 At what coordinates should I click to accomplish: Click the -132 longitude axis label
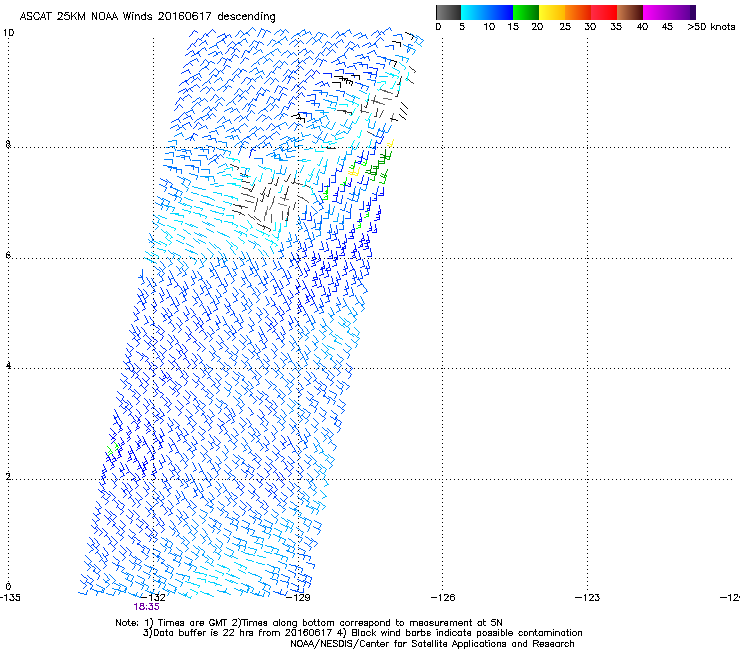point(153,598)
